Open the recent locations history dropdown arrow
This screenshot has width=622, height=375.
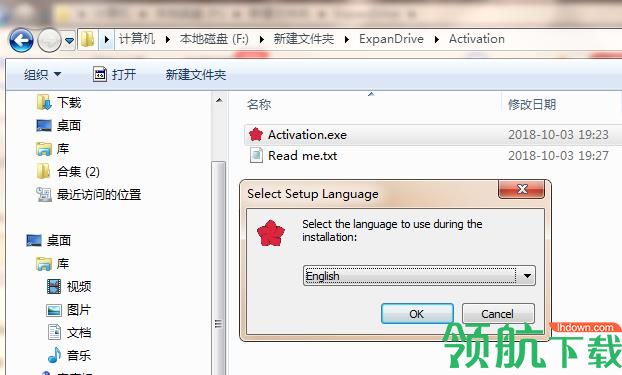click(x=69, y=40)
